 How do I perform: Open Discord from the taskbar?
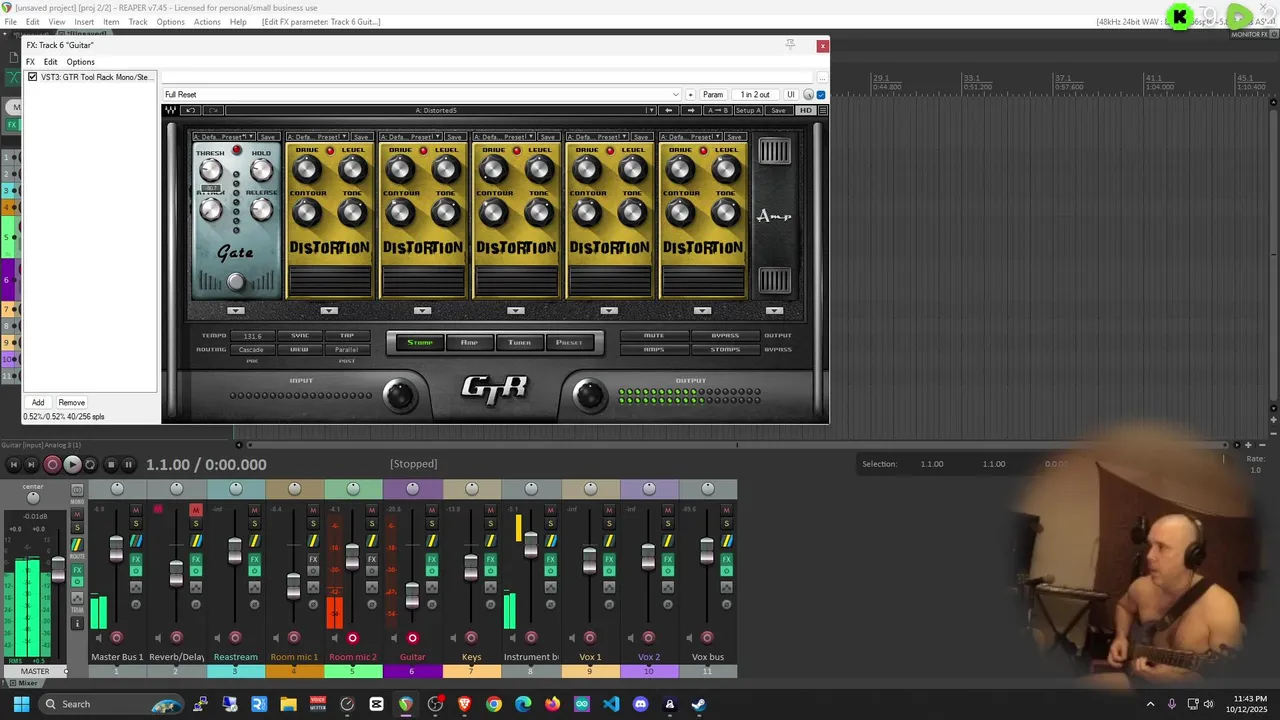click(x=640, y=704)
